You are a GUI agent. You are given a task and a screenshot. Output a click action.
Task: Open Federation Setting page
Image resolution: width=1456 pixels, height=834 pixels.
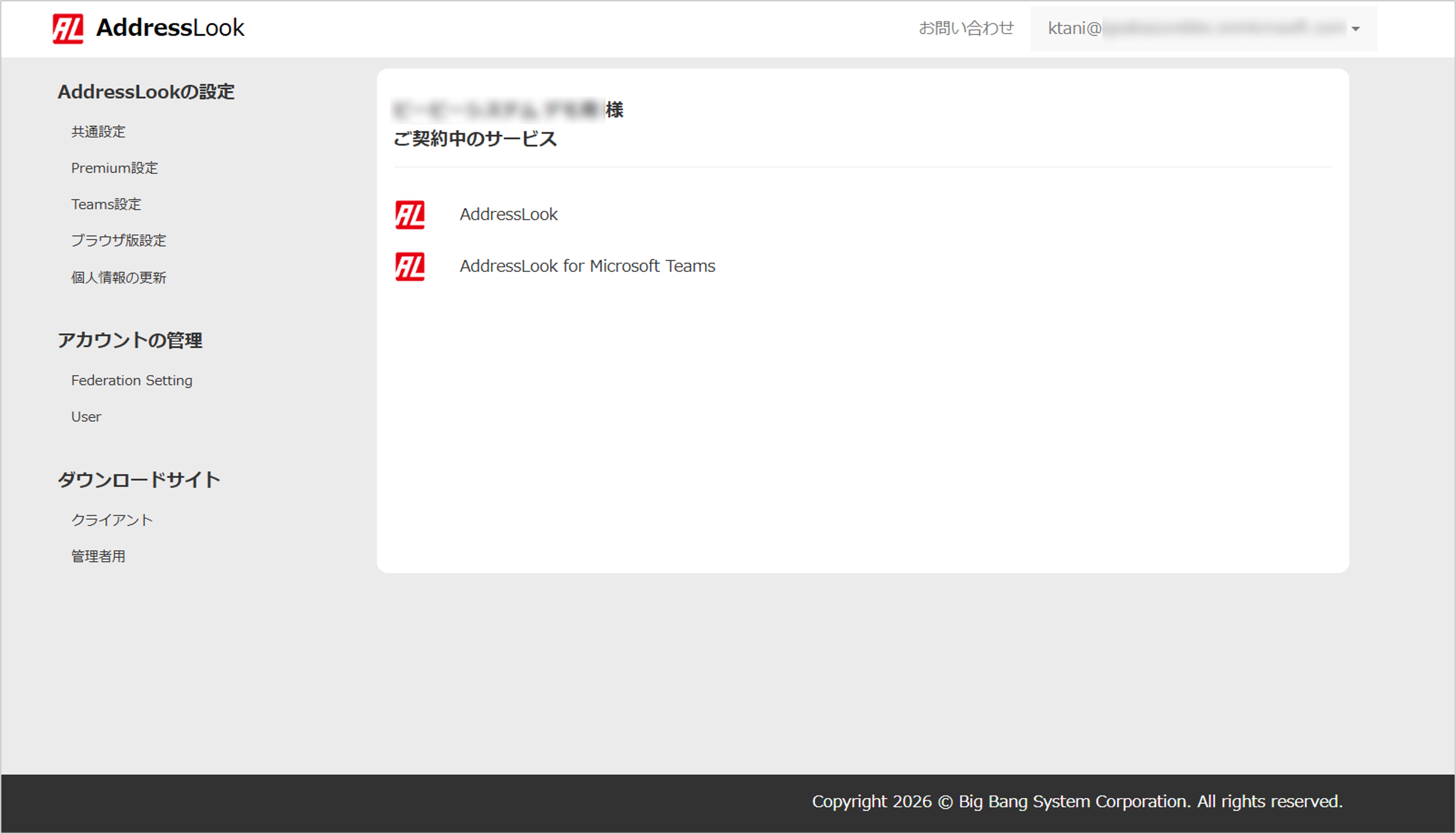click(132, 380)
